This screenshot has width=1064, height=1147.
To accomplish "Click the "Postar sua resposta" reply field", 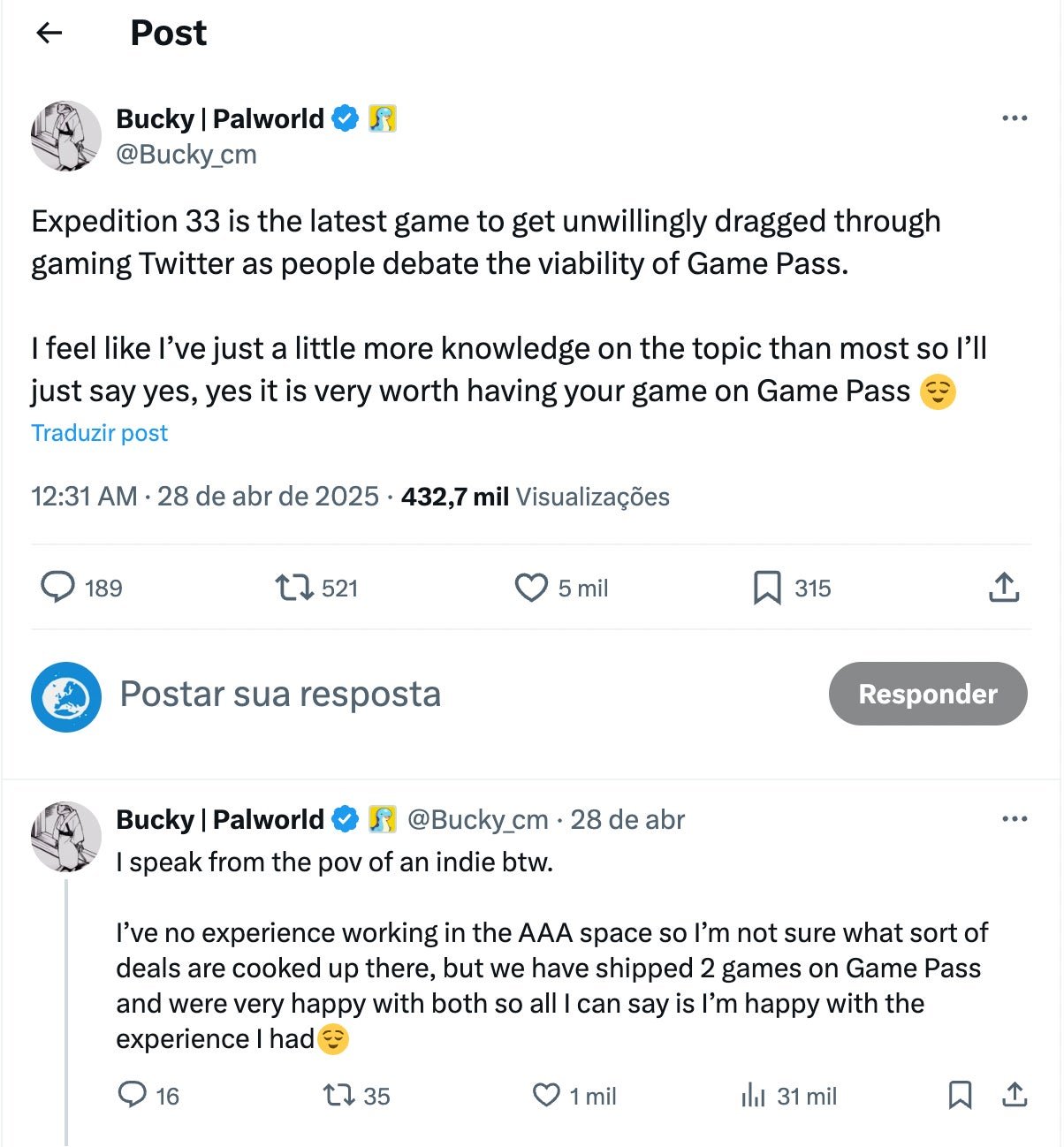I will [280, 695].
